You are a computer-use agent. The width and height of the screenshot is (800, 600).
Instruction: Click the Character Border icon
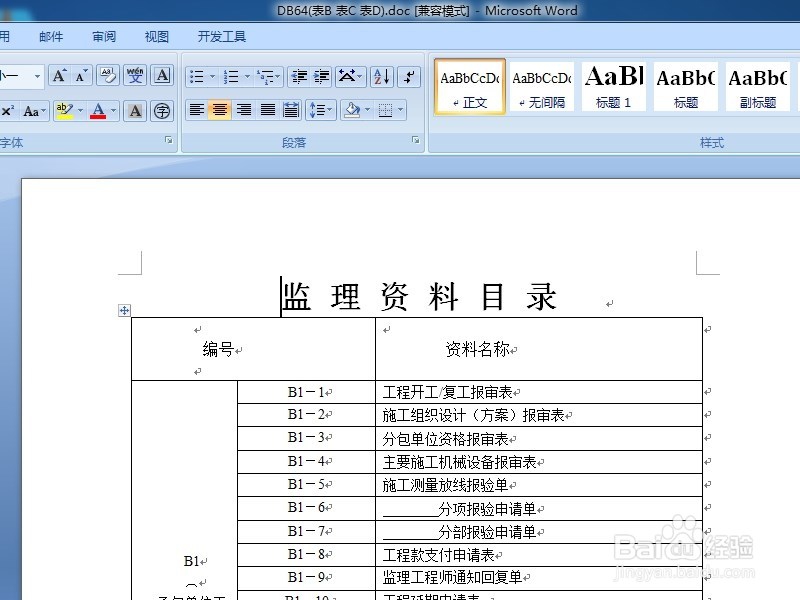[162, 75]
